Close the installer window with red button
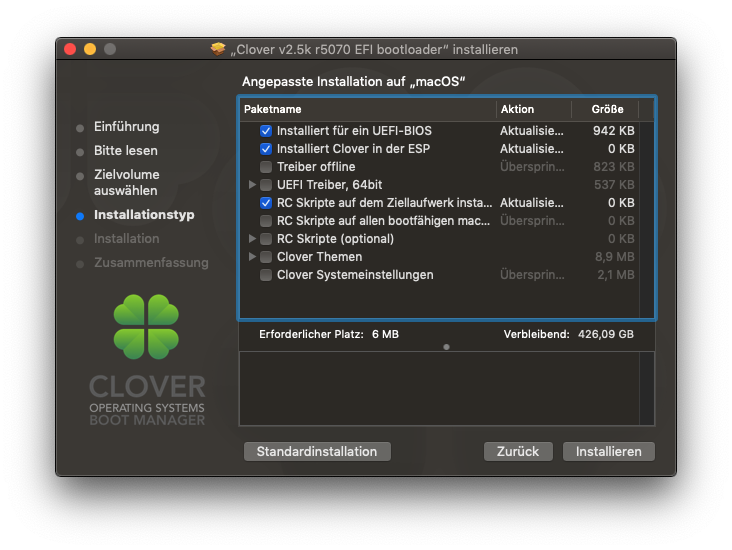The height and width of the screenshot is (550, 732). point(70,49)
